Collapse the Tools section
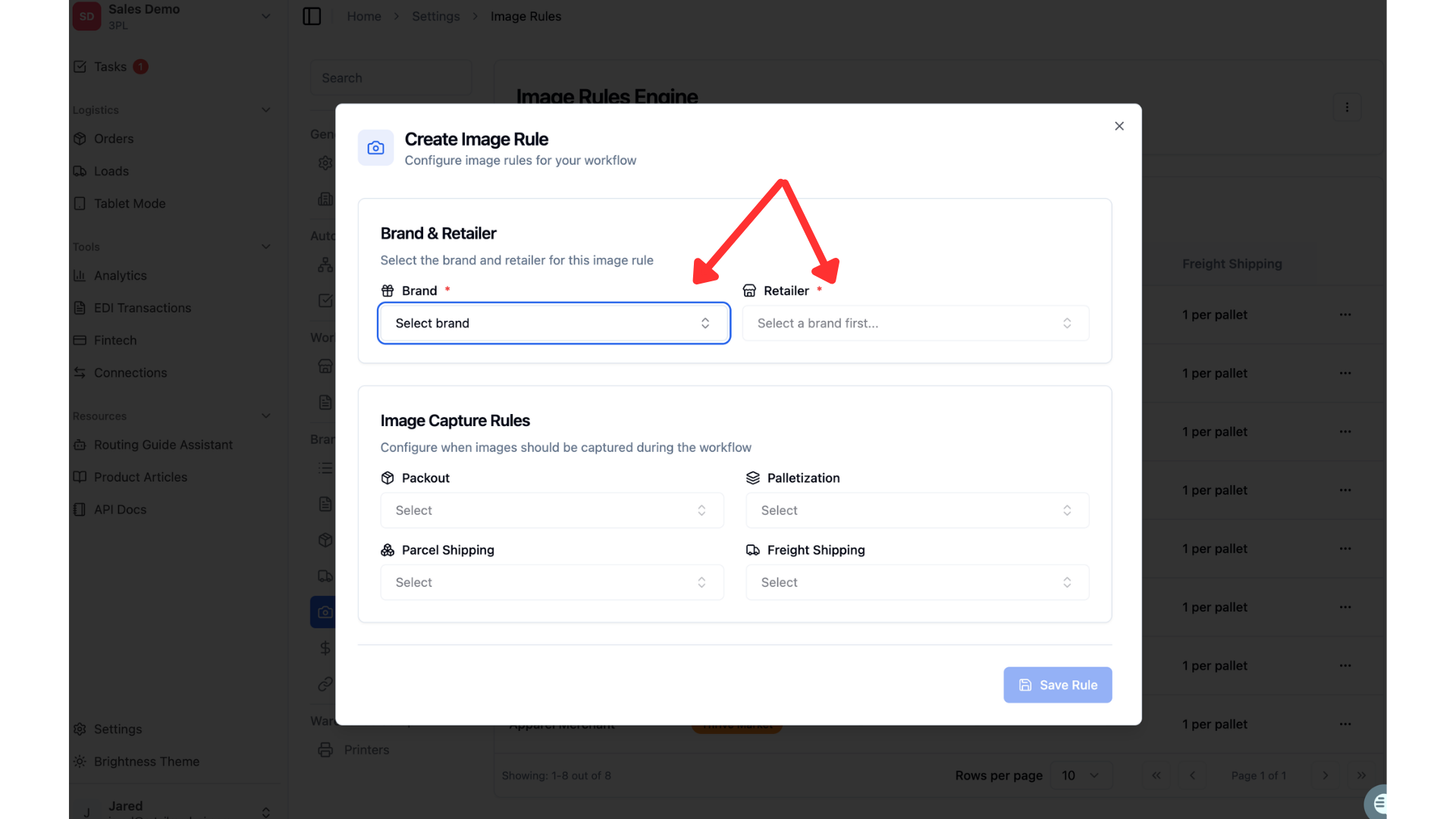 265,246
